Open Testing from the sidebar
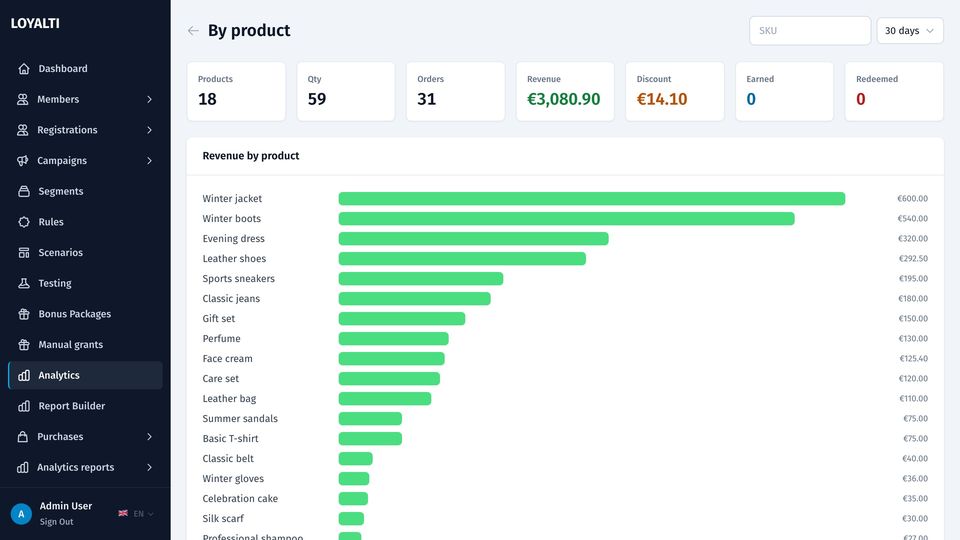Image resolution: width=960 pixels, height=540 pixels. click(85, 283)
